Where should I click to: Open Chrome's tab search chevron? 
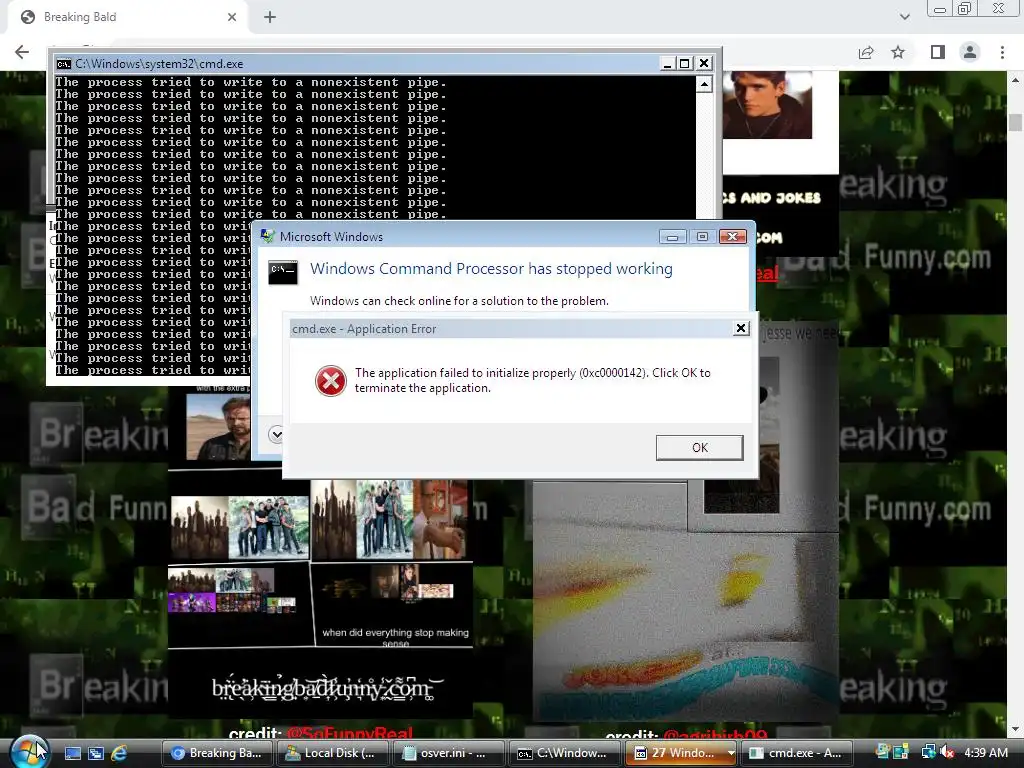click(x=904, y=17)
